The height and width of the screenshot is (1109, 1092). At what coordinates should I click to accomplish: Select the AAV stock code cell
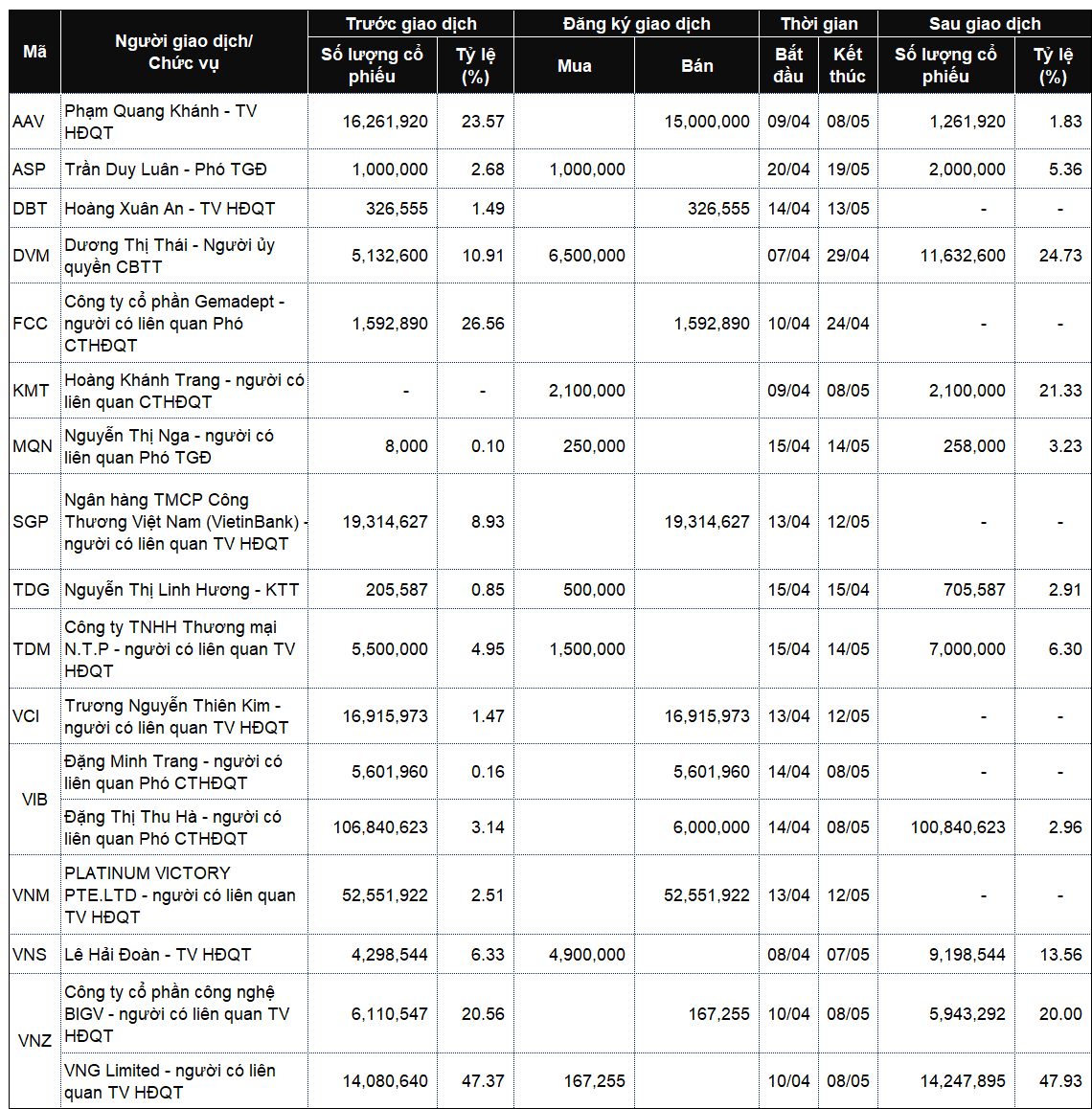(30, 122)
